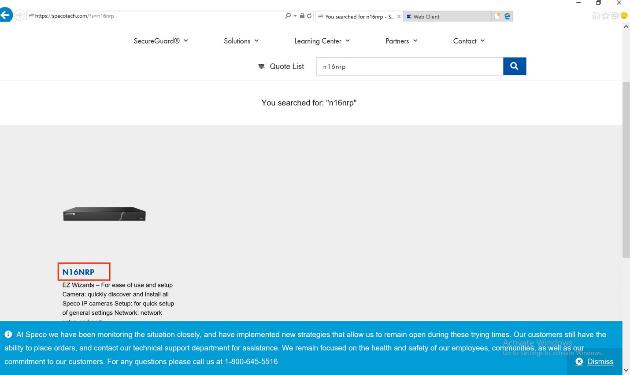This screenshot has width=630, height=375.
Task: Open the N16NRP product link
Action: click(78, 272)
